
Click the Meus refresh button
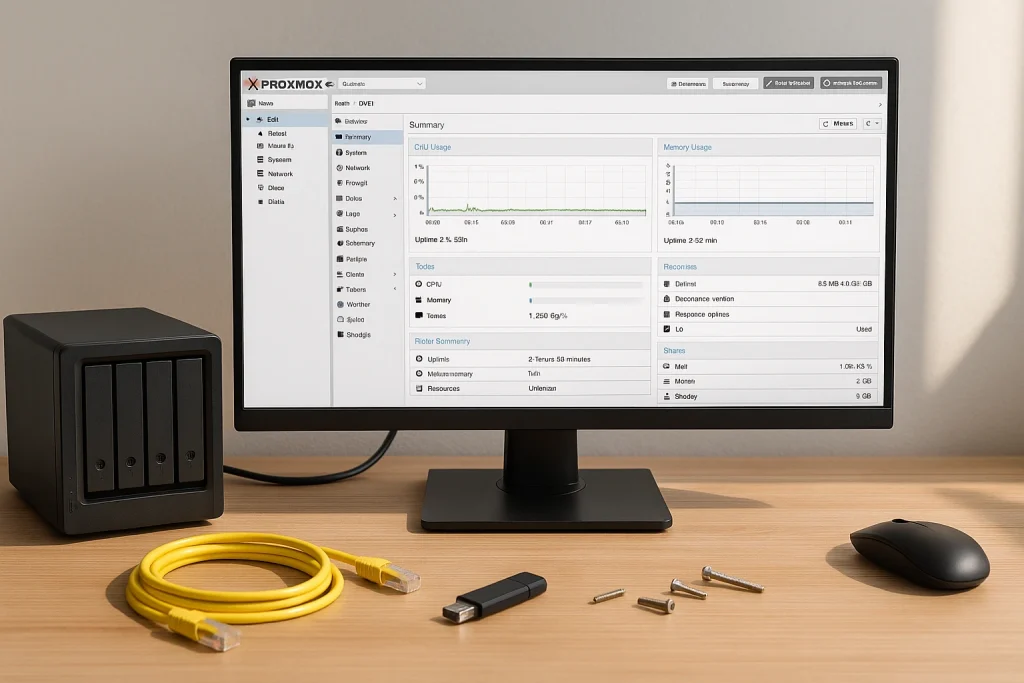(x=837, y=123)
